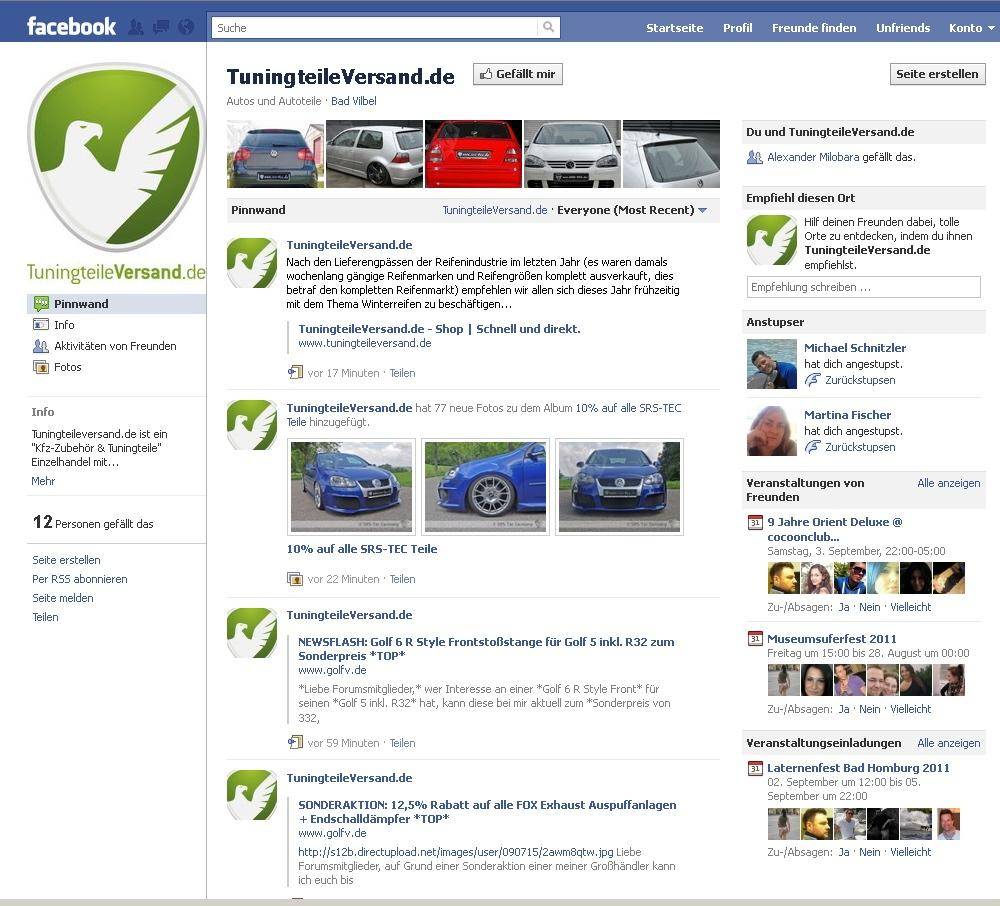The height and width of the screenshot is (906, 1000).
Task: Open Unfriends in top navigation
Action: point(902,28)
